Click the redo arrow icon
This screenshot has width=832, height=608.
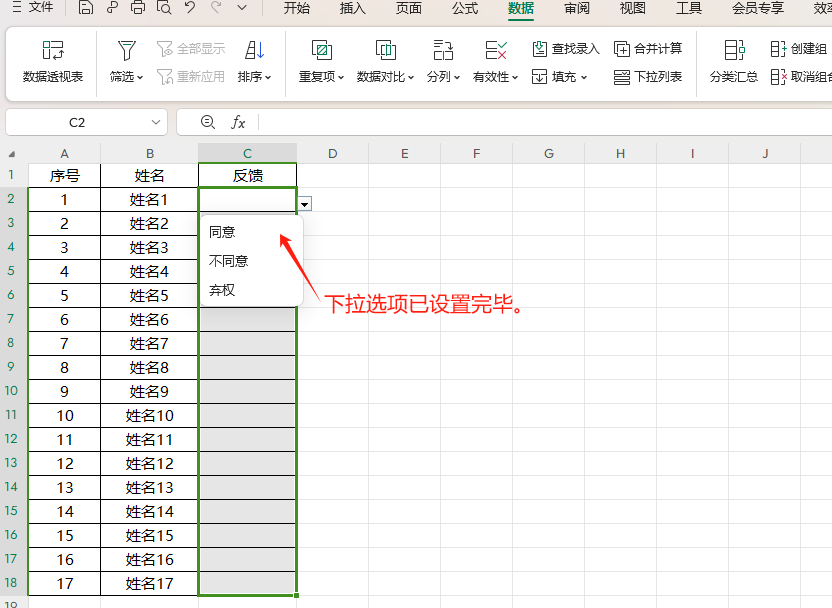[x=216, y=7]
